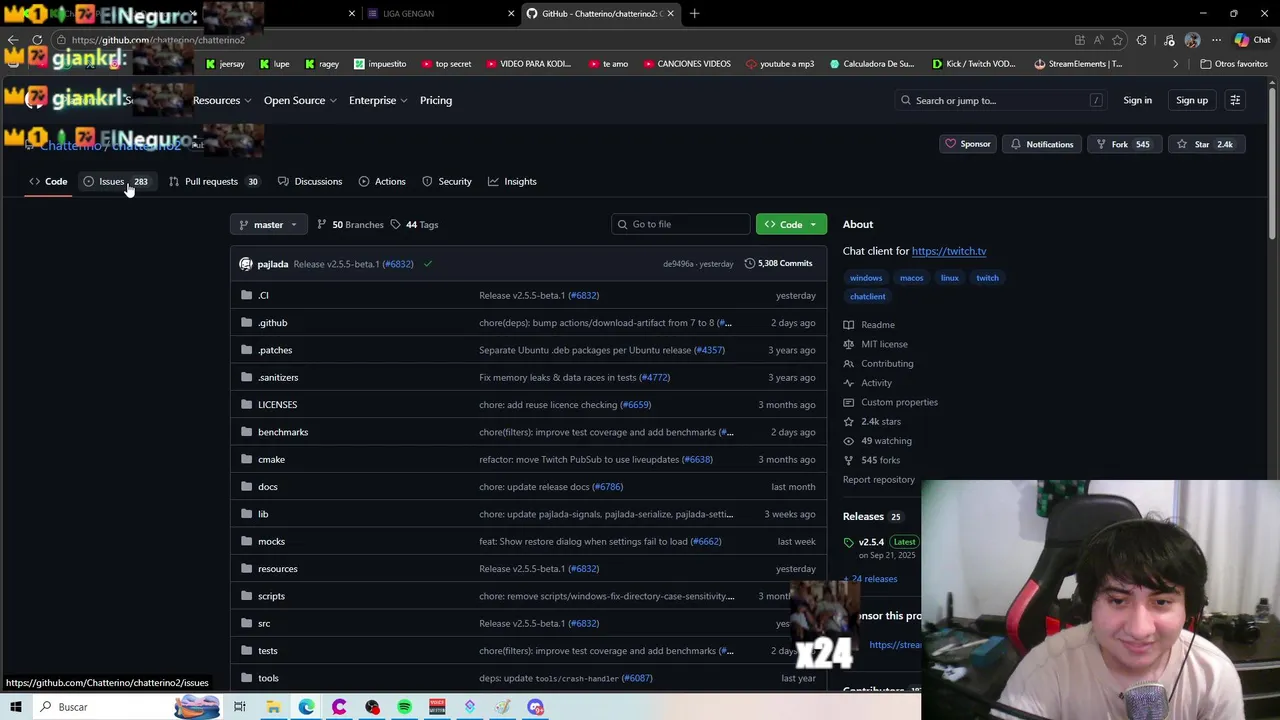View the 44 Tags link
Screen dimensions: 1280x720
[414, 224]
